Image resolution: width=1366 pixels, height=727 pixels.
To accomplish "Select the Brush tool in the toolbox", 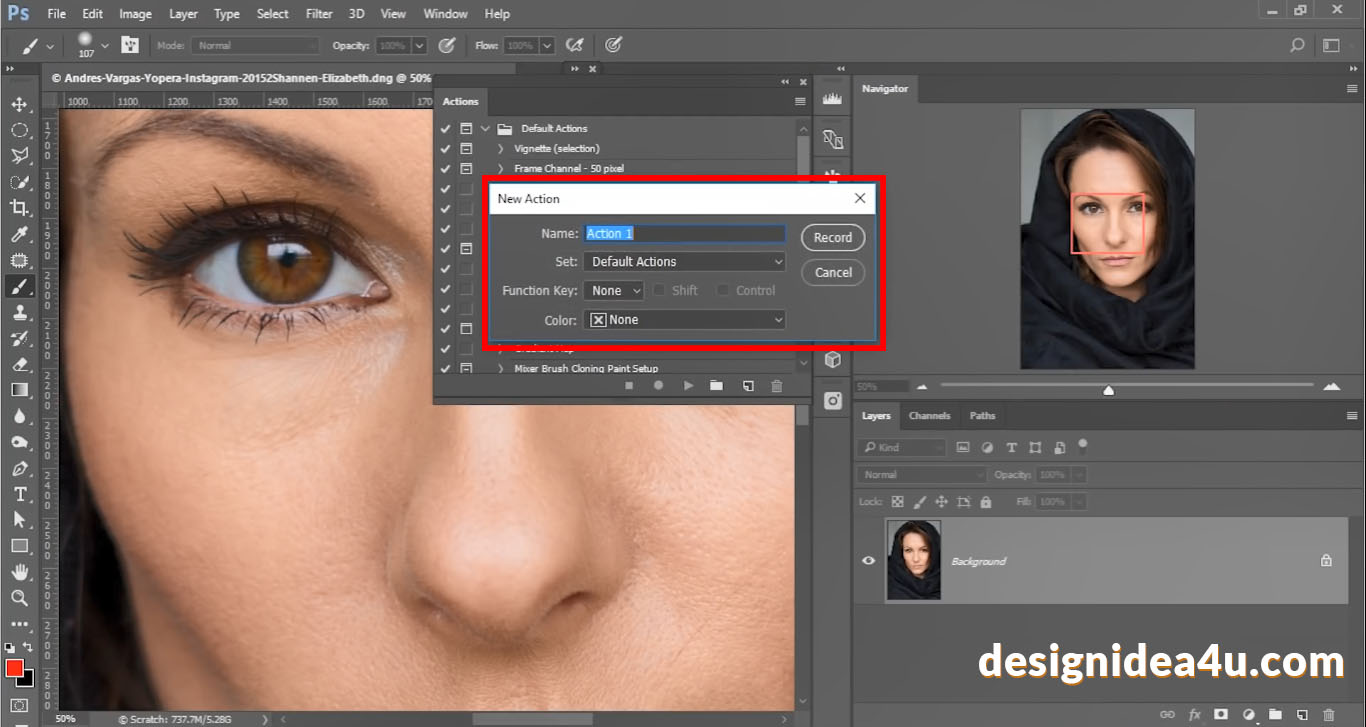I will click(19, 287).
